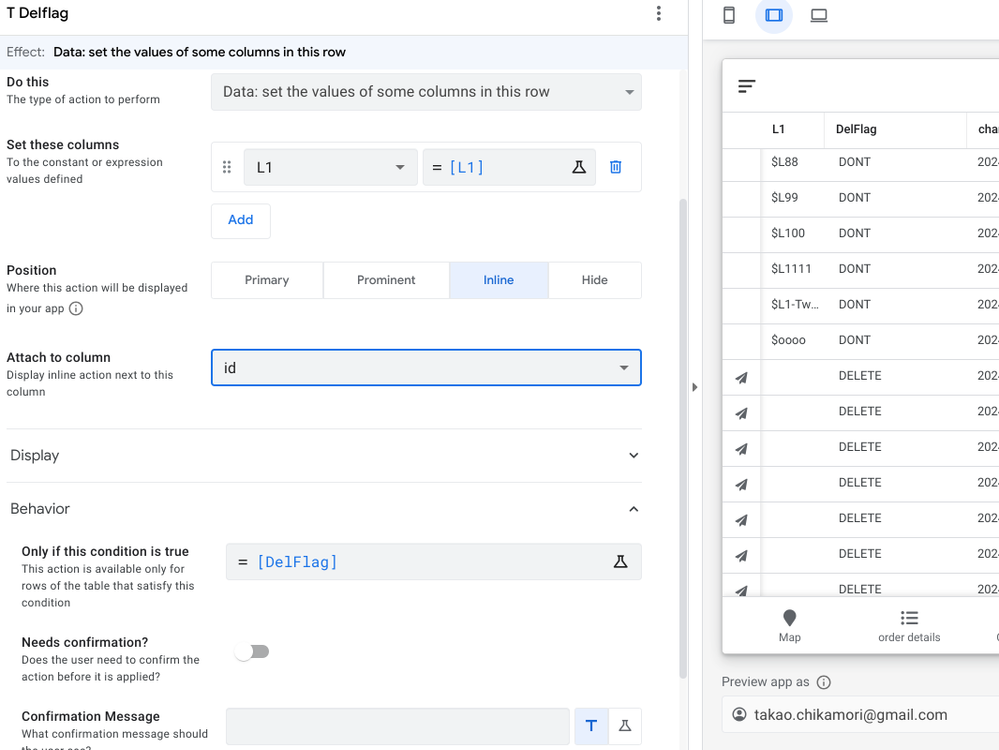Select the $L1111 table cell
Image resolution: width=999 pixels, height=750 pixels.
coord(791,269)
